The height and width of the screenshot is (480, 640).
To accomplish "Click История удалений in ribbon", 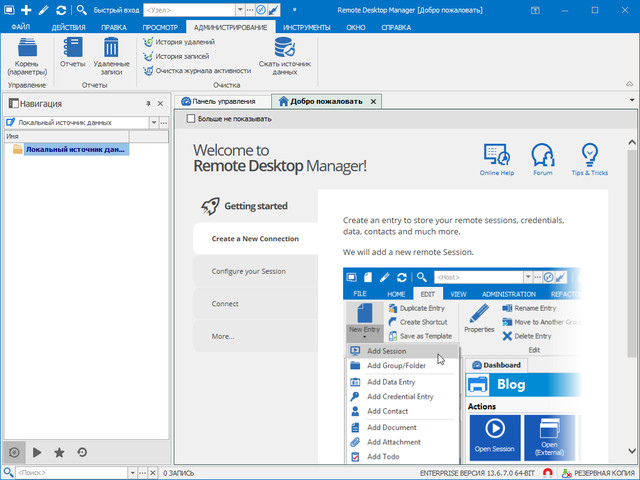I will 184,42.
